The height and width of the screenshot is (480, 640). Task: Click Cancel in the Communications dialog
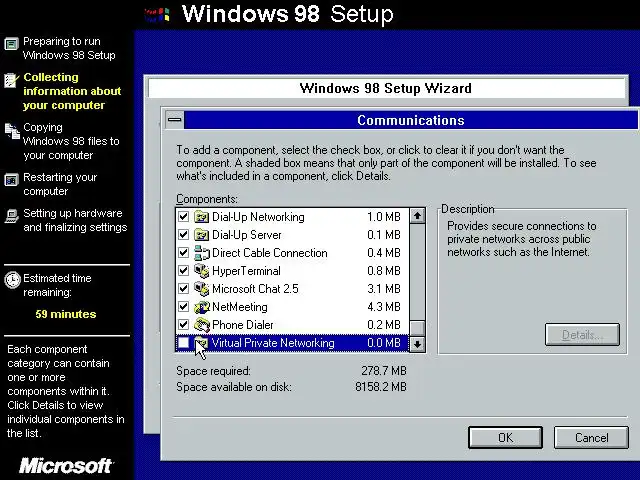click(x=591, y=438)
